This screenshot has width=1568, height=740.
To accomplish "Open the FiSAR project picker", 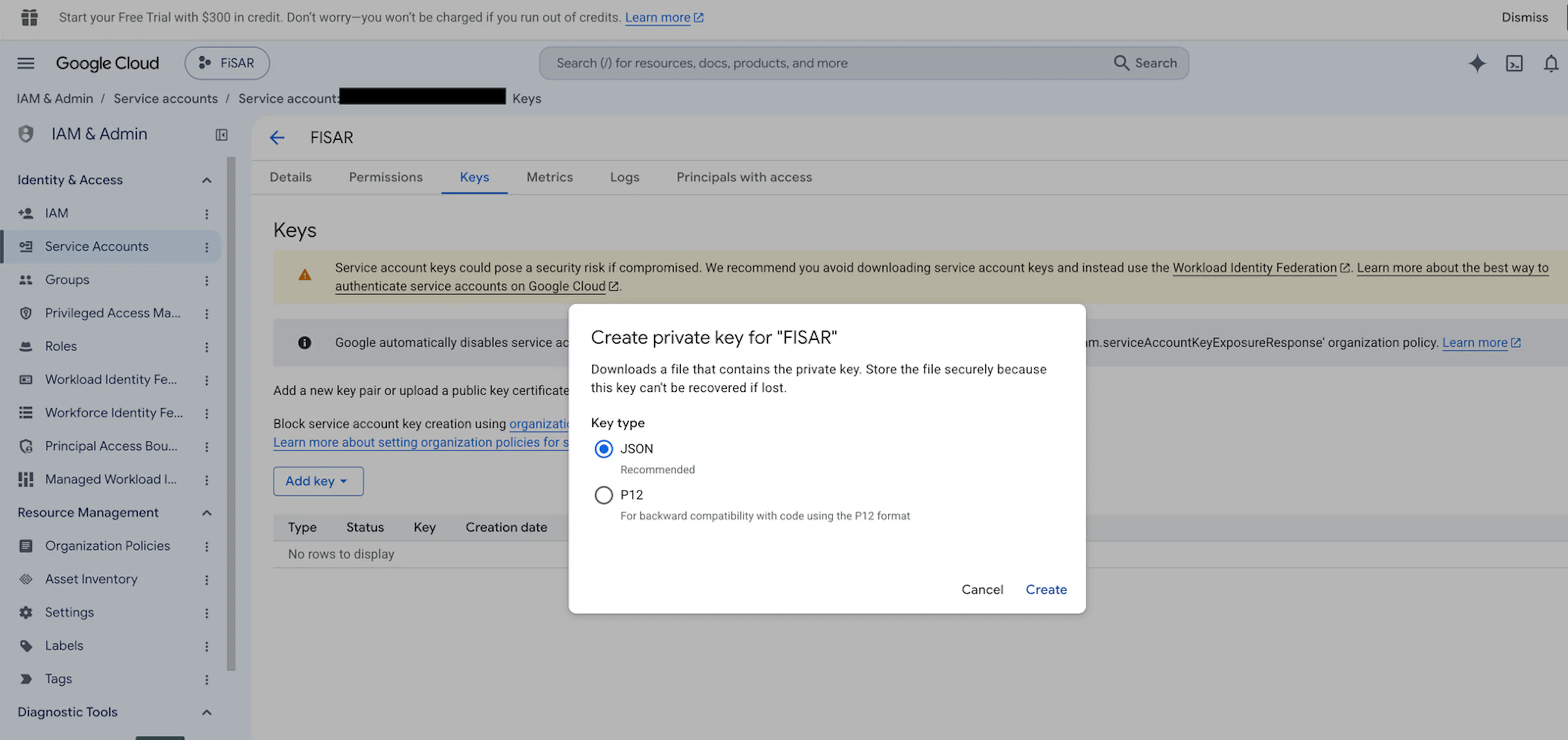I will point(227,63).
